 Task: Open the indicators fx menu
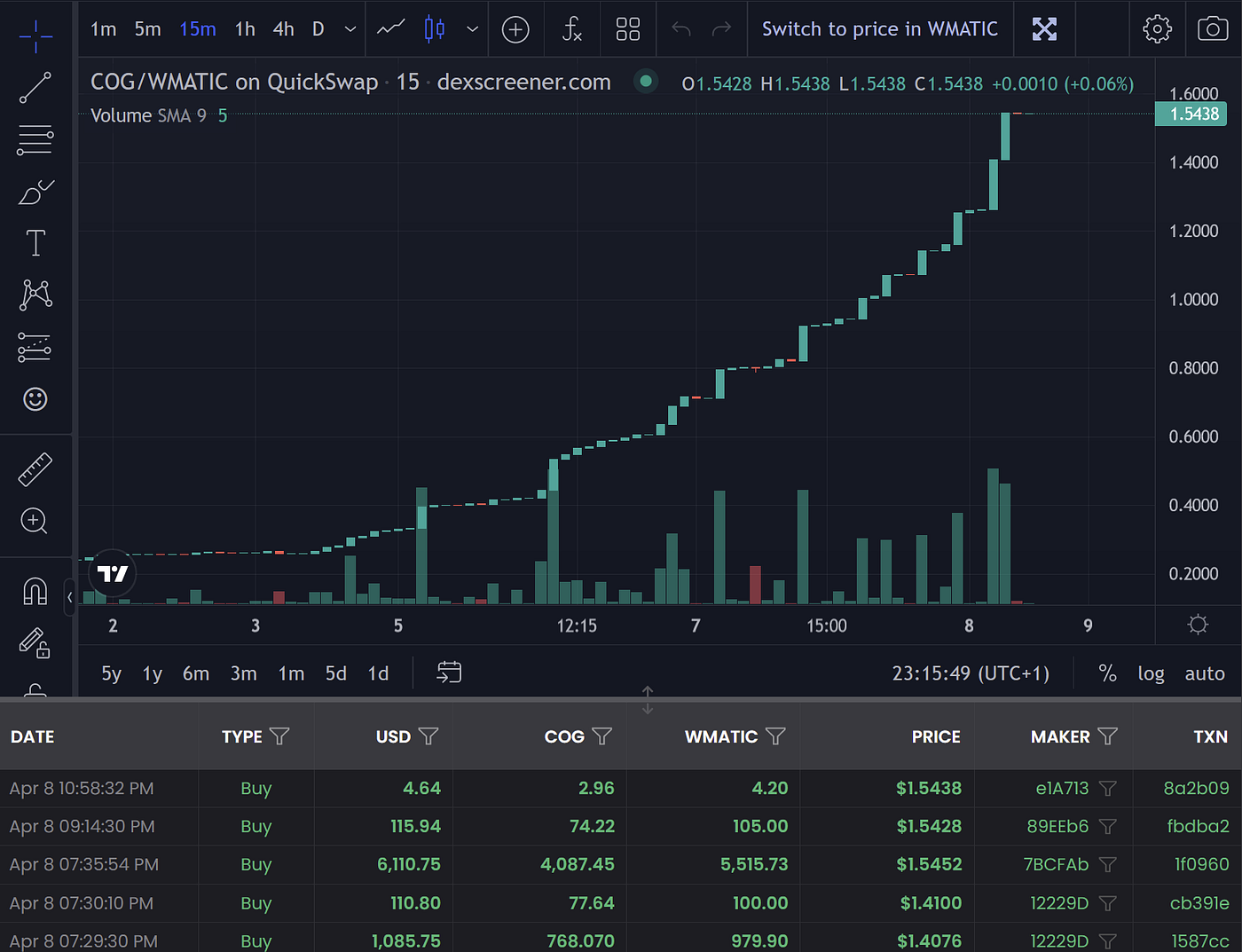572,29
